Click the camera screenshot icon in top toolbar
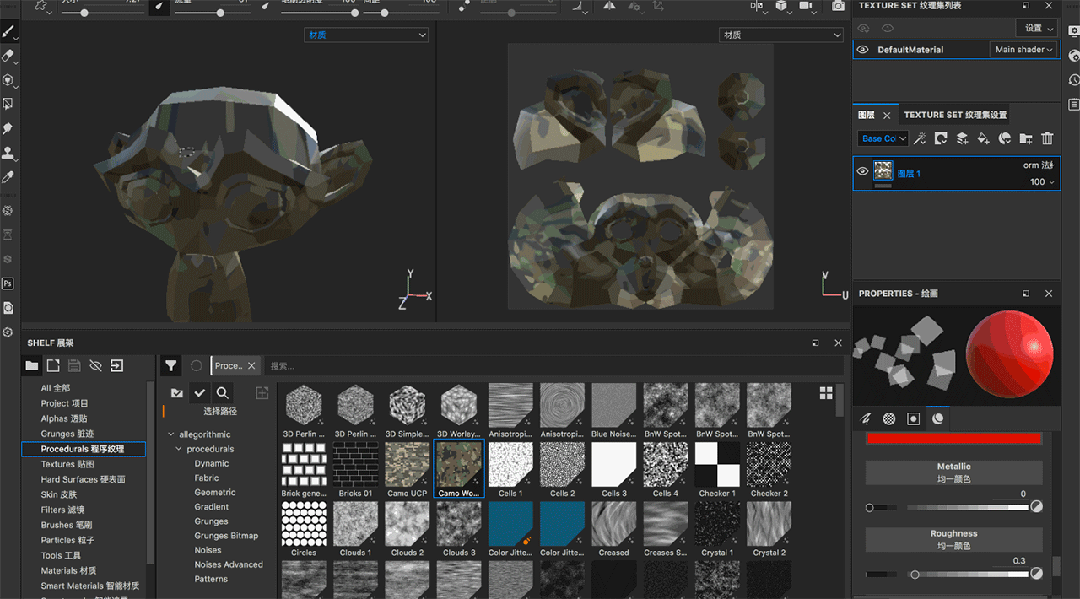1080x599 pixels. click(838, 6)
